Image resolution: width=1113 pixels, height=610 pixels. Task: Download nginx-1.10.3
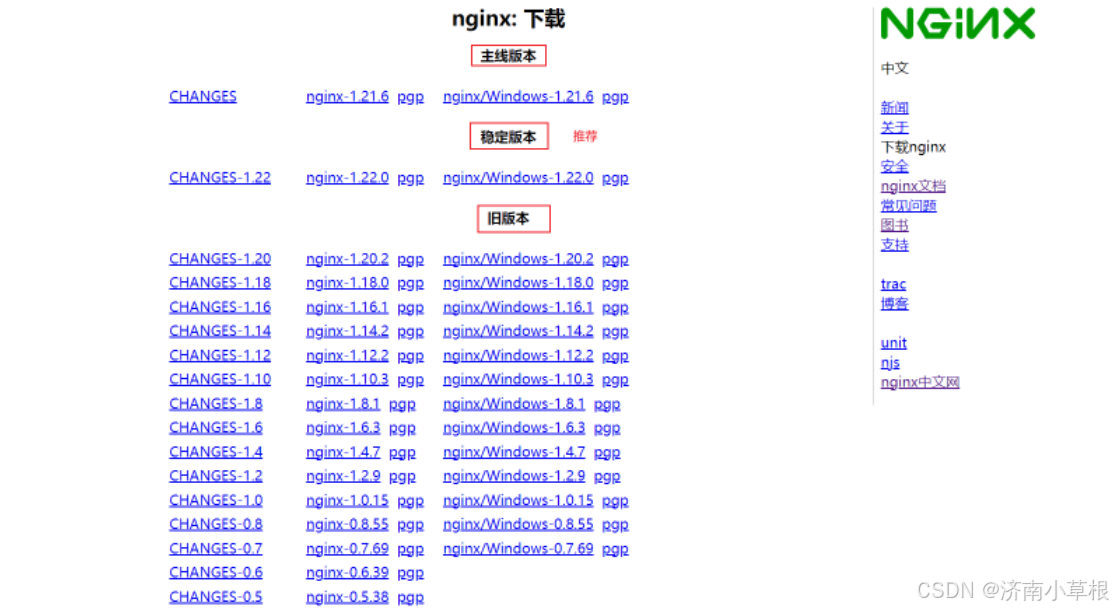347,379
